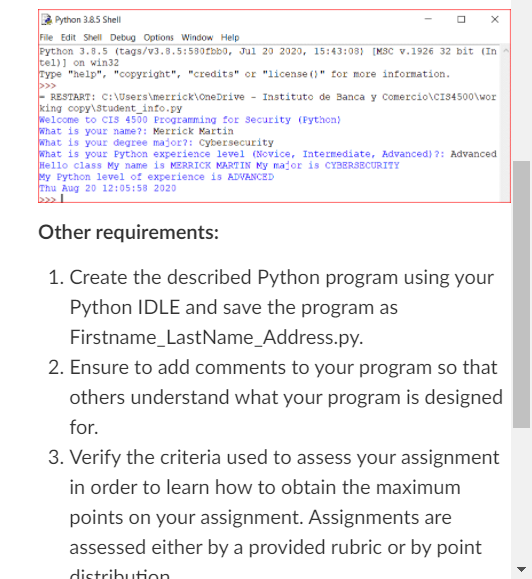This screenshot has height=579, width=532.
Task: Open the Debug menu
Action: click(x=123, y=37)
